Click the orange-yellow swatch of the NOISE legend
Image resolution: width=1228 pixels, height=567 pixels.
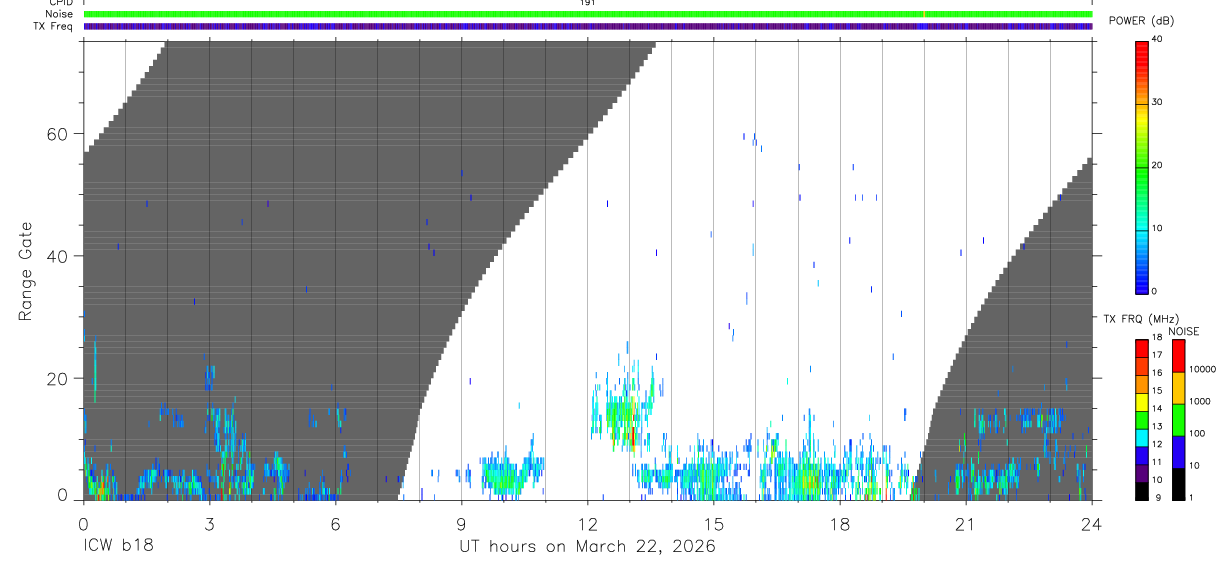pyautogui.click(x=1179, y=388)
